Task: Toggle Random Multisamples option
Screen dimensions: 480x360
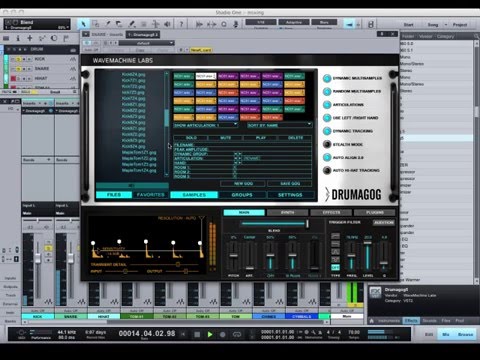Action: pyautogui.click(x=327, y=91)
